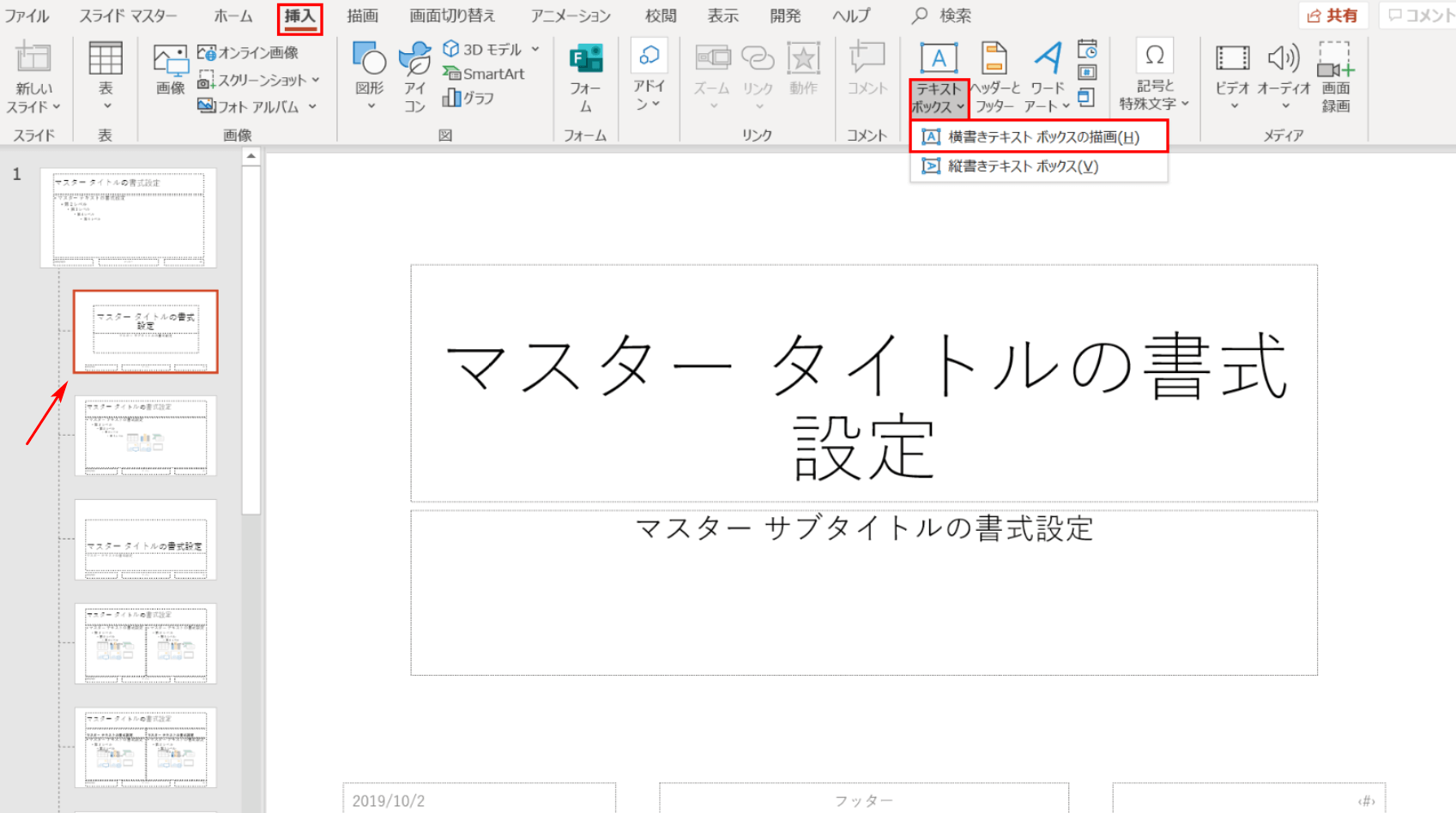
Task: Expand the Table dropdown arrow
Action: click(x=107, y=106)
